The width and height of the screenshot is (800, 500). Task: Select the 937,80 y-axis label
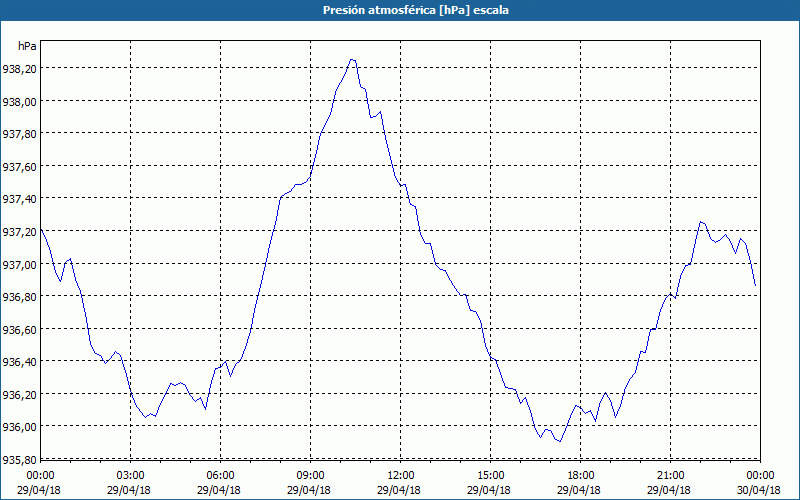(x=19, y=134)
